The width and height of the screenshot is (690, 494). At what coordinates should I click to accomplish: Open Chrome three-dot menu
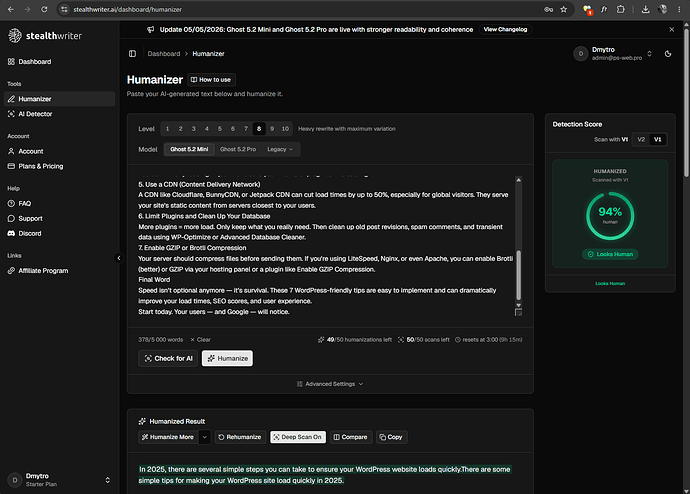679,9
